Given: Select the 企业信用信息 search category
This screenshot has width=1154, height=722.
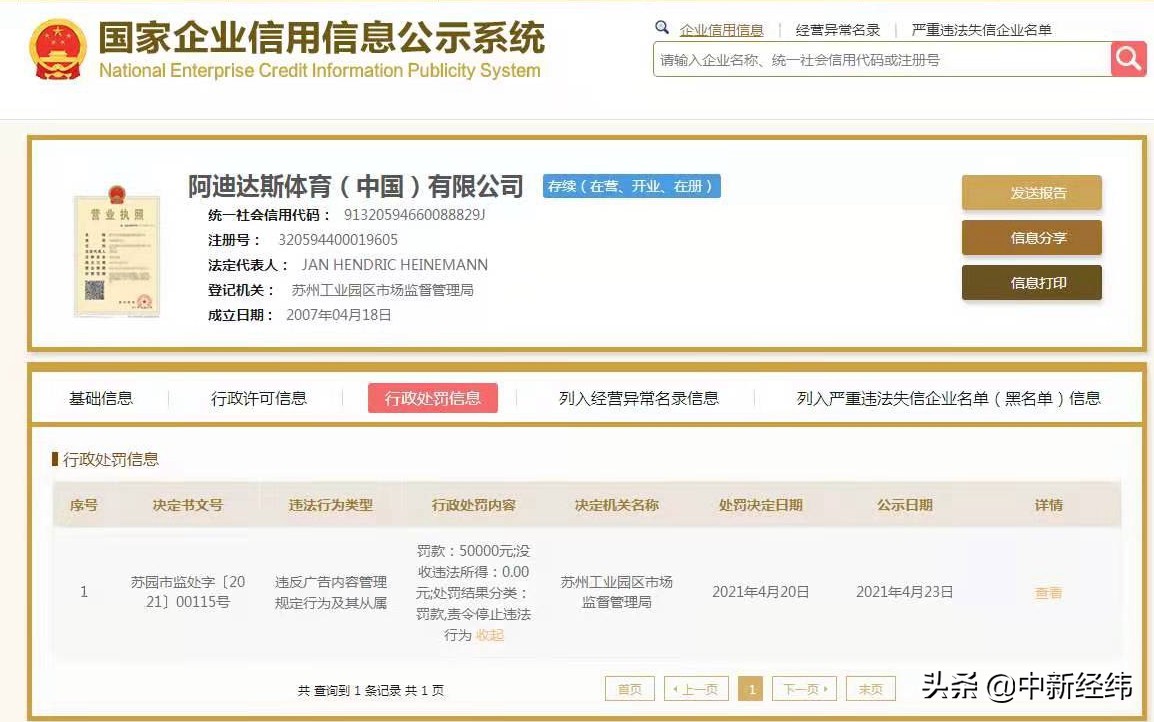Looking at the screenshot, I should (x=721, y=30).
